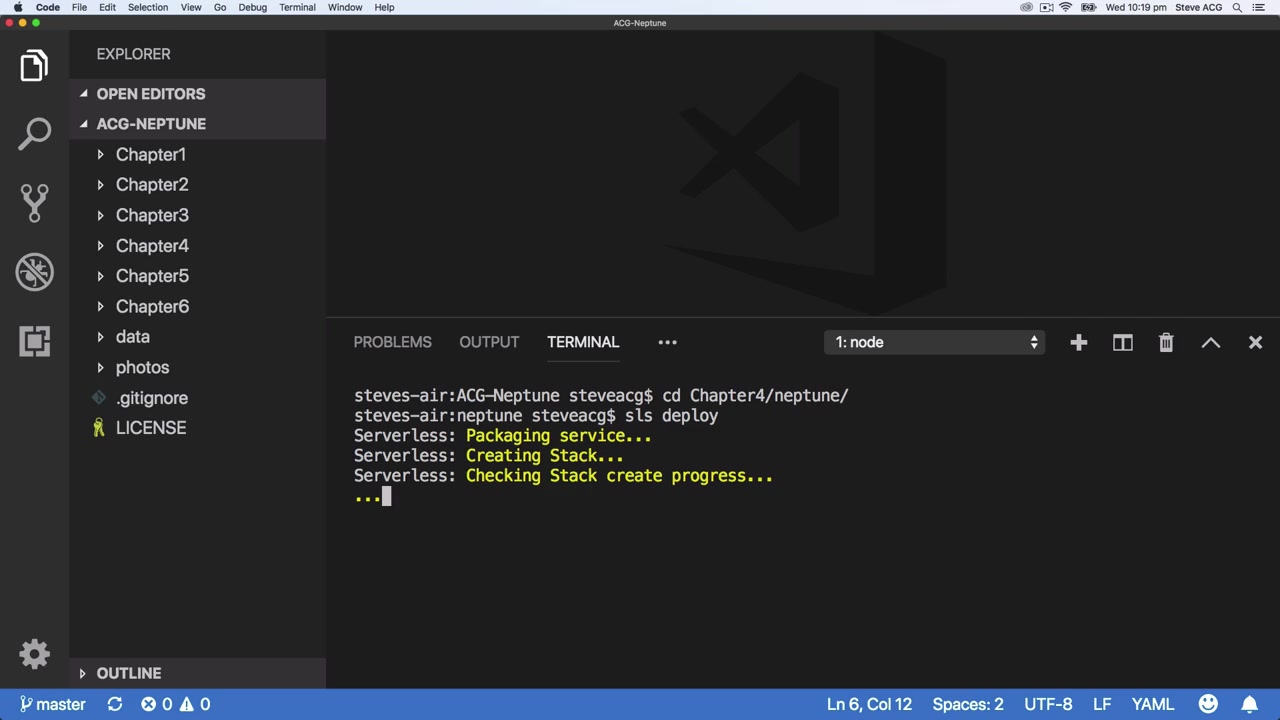
Task: Switch to the PROBLEMS tab
Action: pyautogui.click(x=392, y=342)
